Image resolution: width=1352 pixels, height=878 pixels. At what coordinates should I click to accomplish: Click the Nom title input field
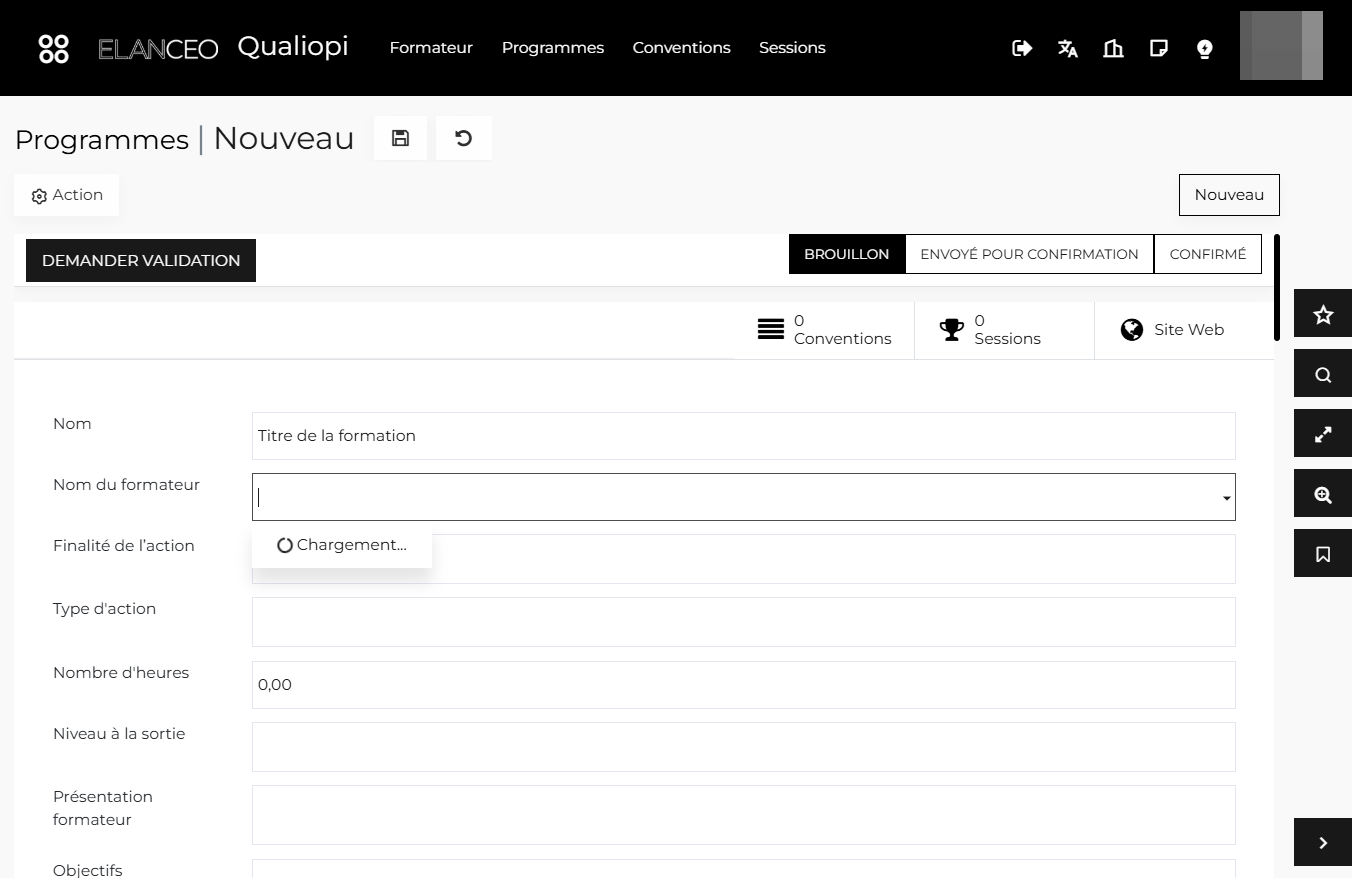[744, 436]
